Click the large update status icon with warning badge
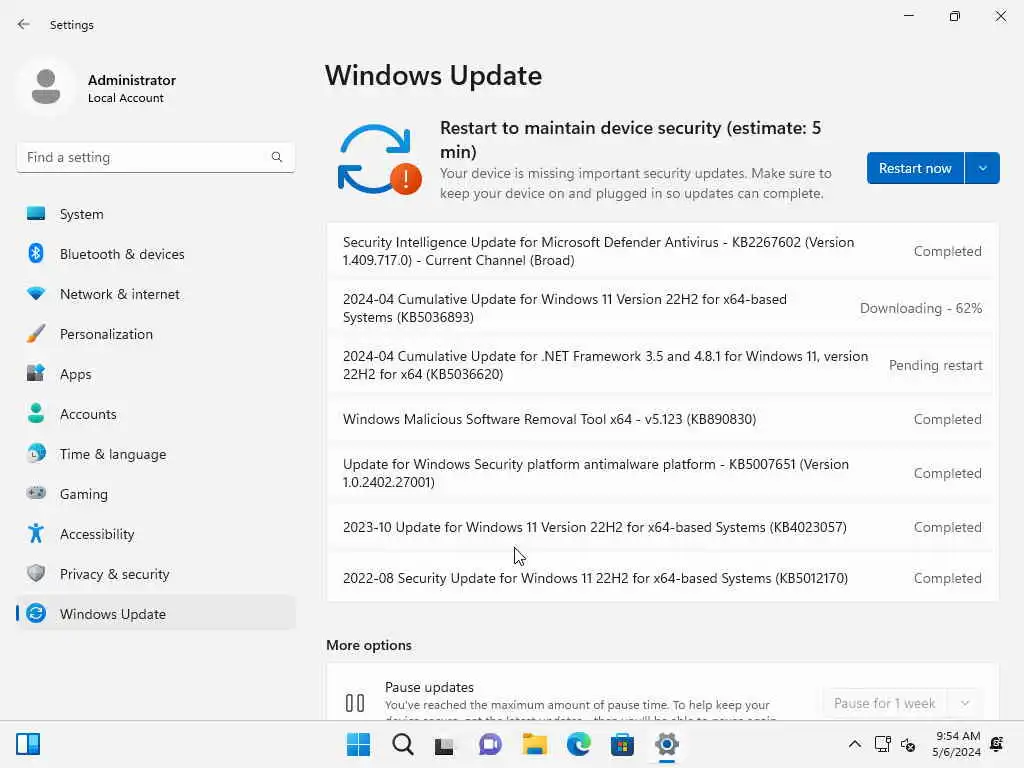1024x768 pixels. pos(379,160)
